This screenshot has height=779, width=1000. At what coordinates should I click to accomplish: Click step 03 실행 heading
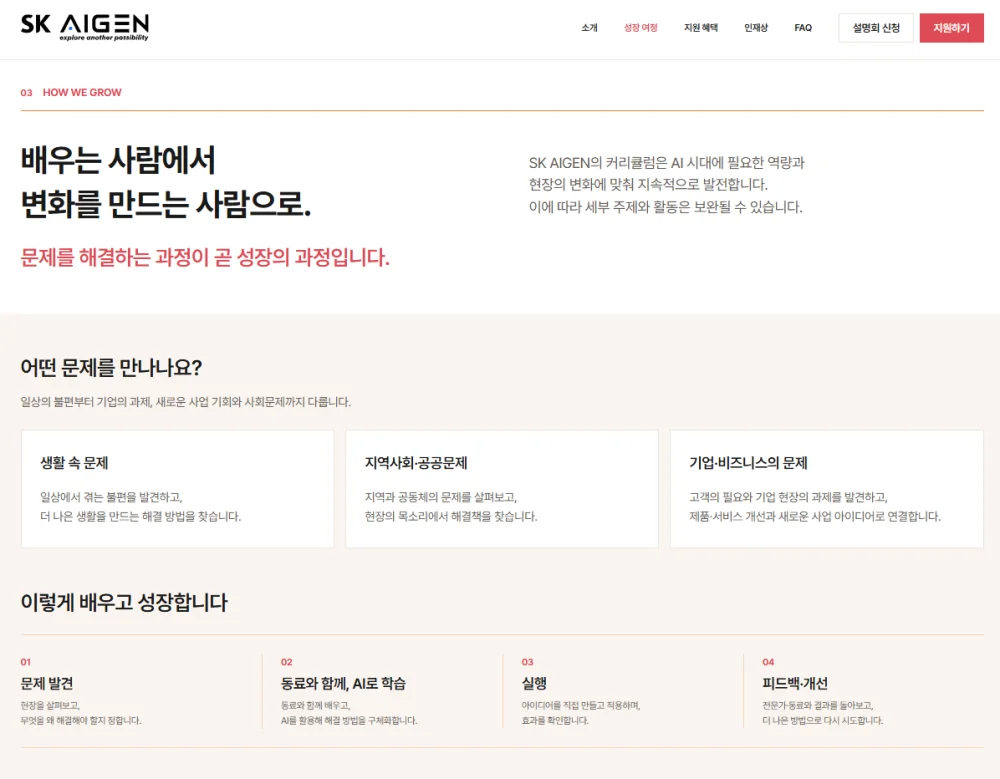click(534, 683)
